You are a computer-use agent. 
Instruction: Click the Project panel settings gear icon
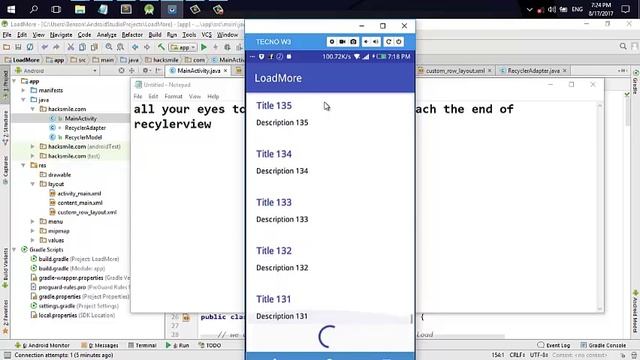pos(145,71)
